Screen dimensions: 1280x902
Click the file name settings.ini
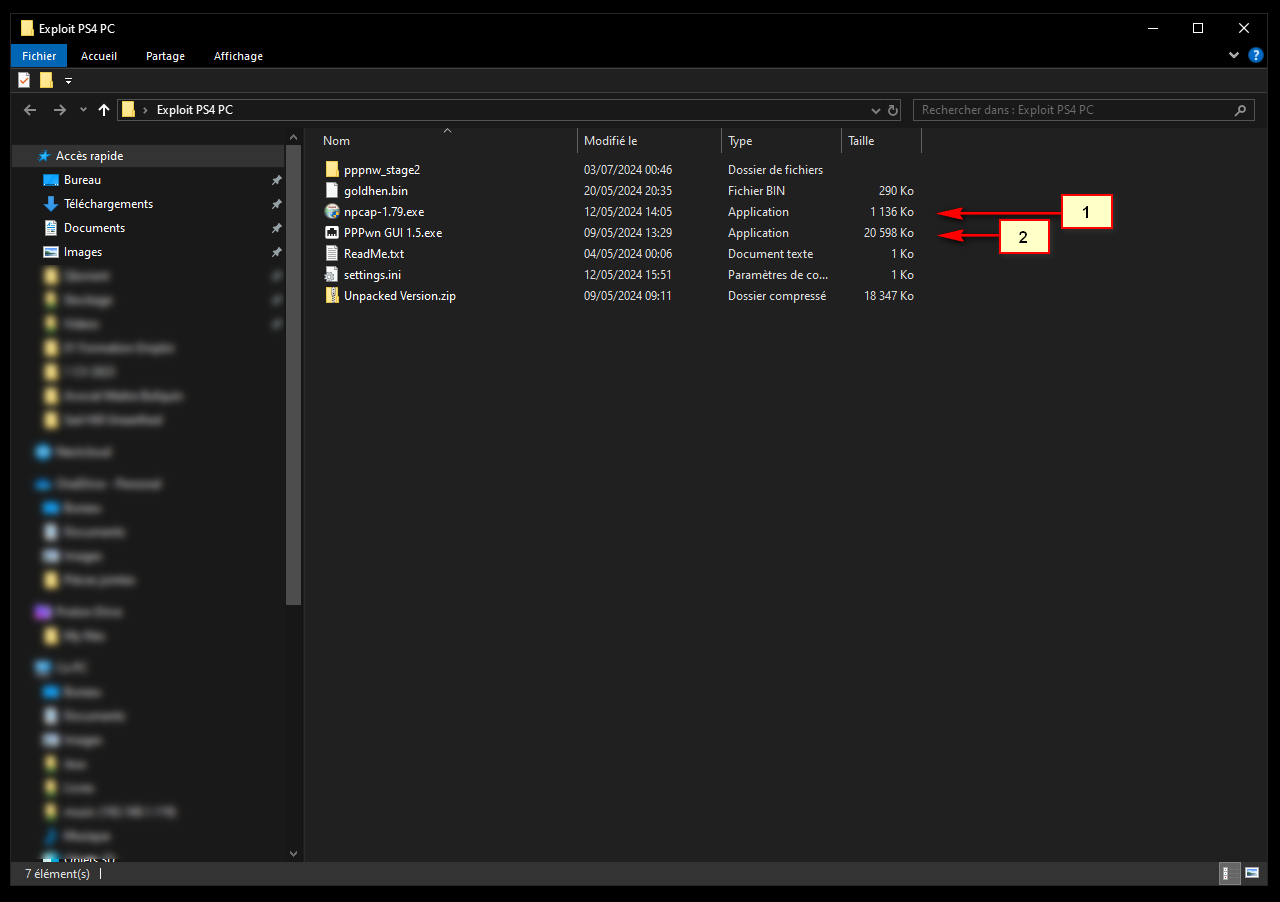click(372, 275)
